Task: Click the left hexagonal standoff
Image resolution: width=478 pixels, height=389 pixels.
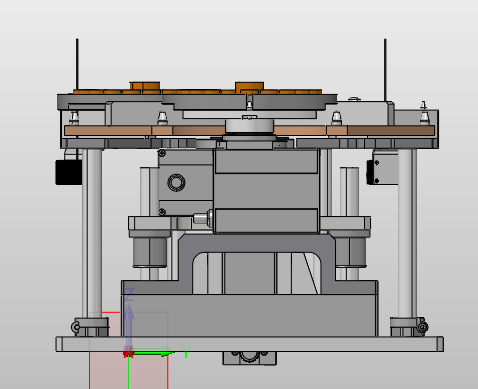Action: click(x=150, y=251)
